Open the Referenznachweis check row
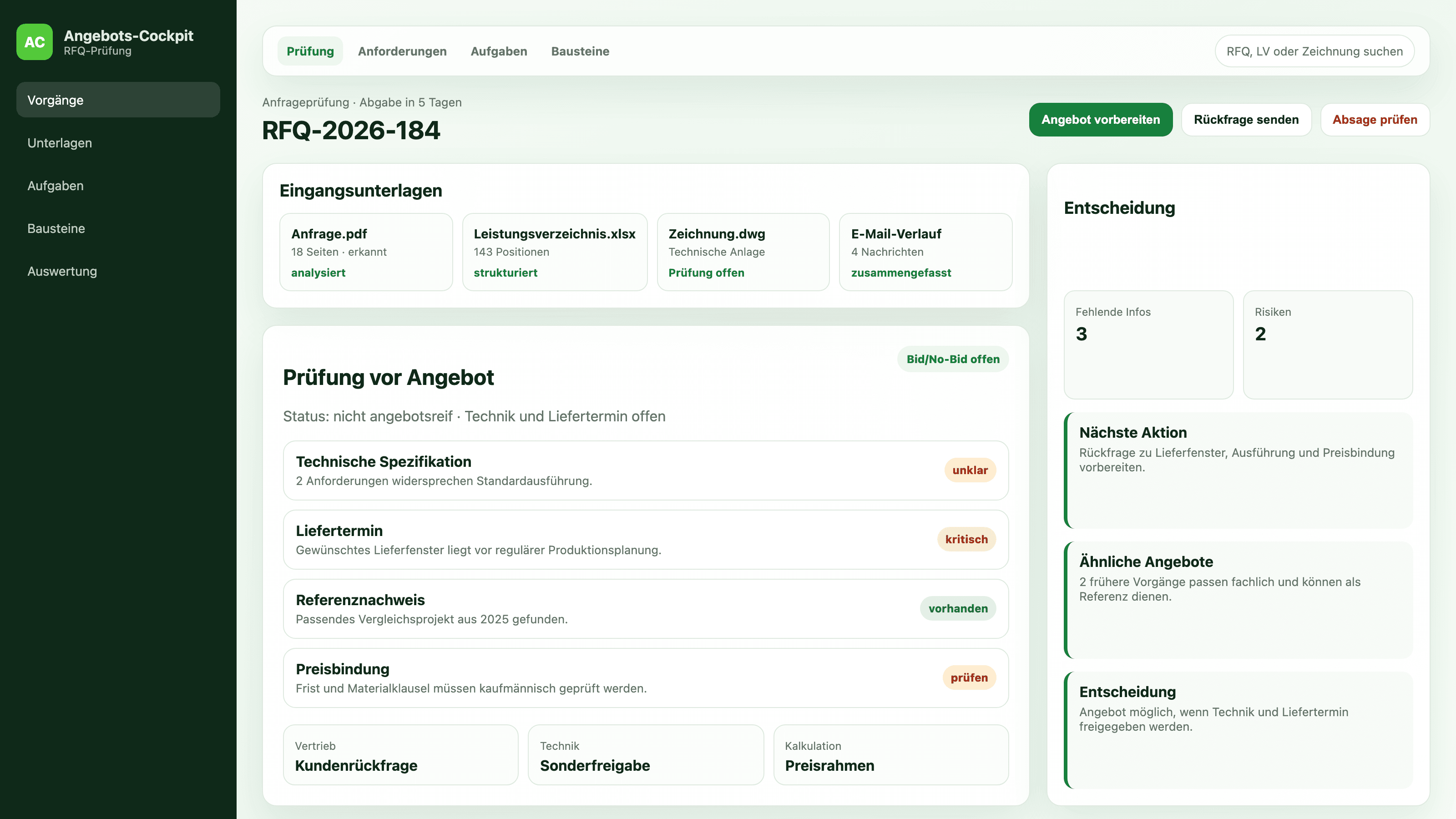This screenshot has height=819, width=1456. [646, 609]
